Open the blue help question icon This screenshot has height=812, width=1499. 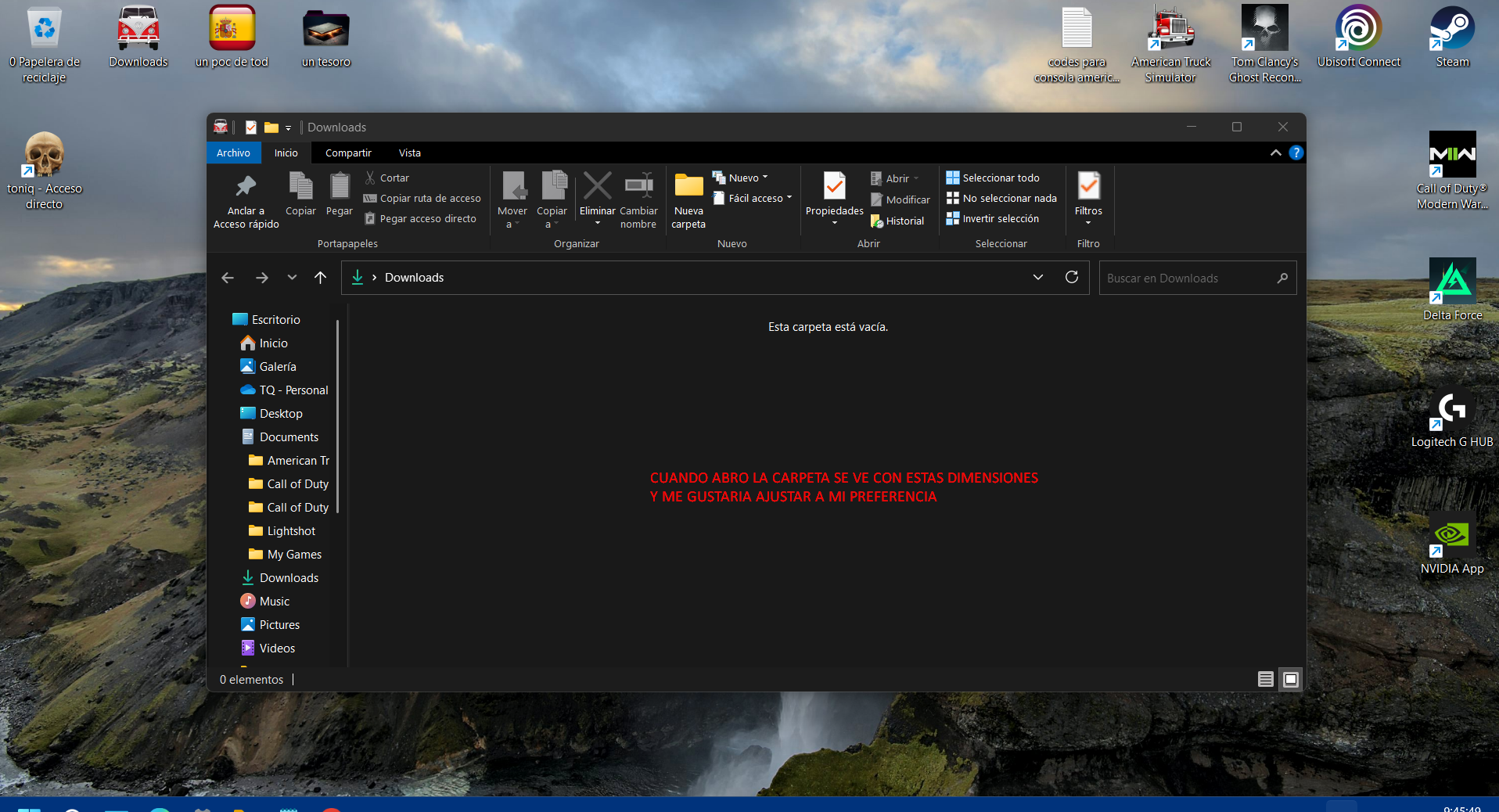(x=1296, y=153)
